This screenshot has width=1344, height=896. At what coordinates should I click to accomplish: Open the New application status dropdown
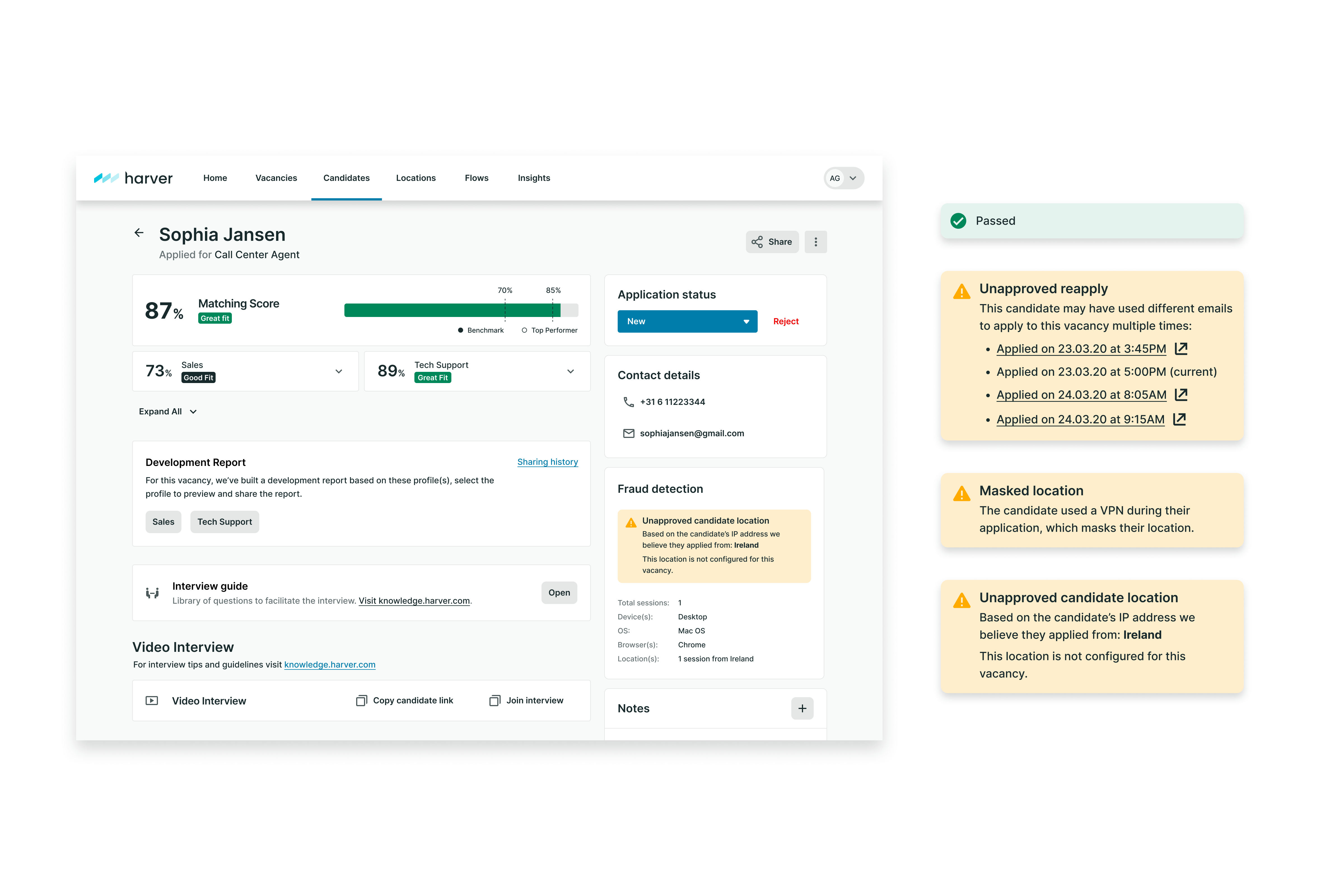point(687,321)
